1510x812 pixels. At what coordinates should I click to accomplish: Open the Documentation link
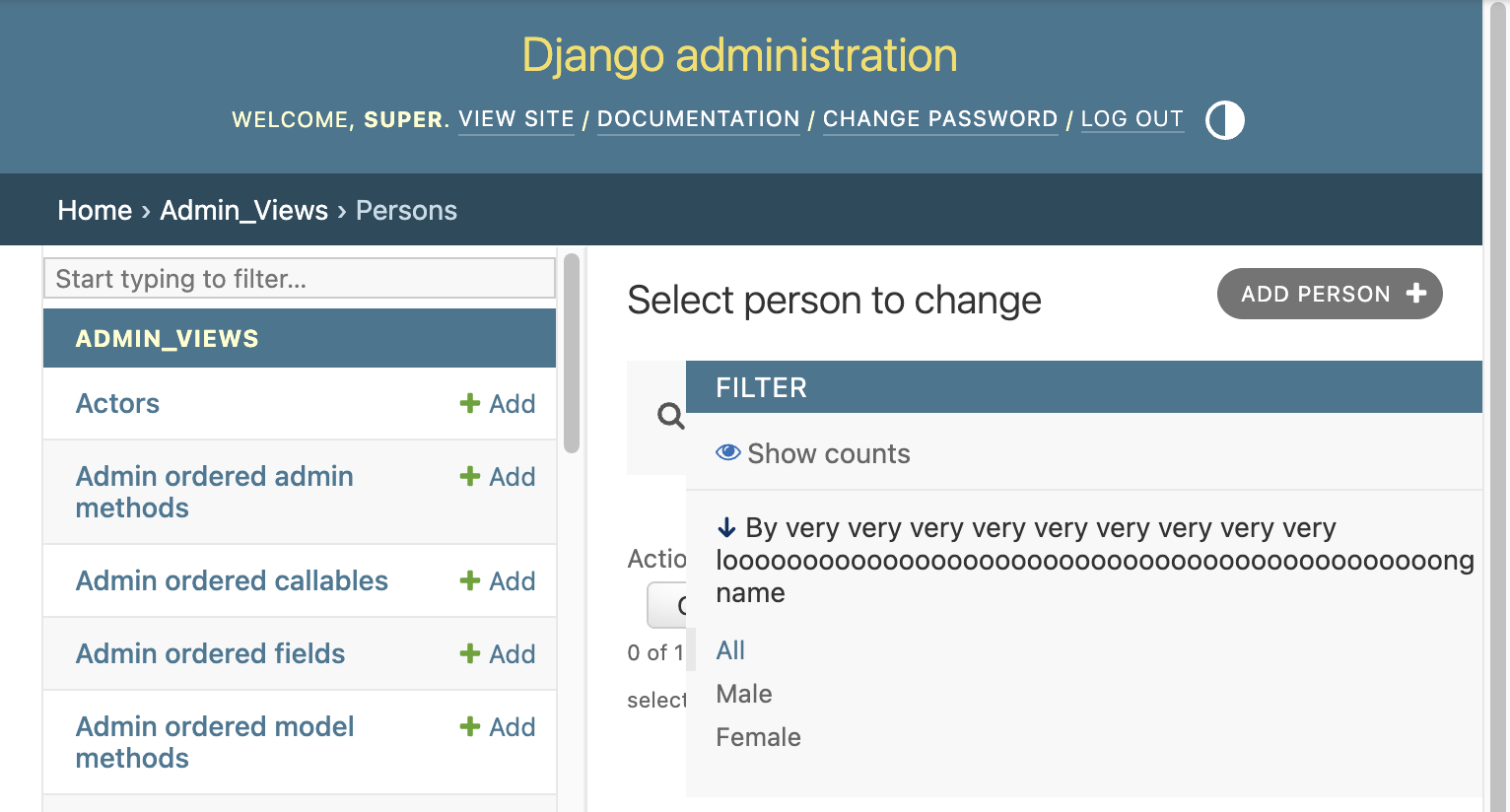pyautogui.click(x=698, y=119)
